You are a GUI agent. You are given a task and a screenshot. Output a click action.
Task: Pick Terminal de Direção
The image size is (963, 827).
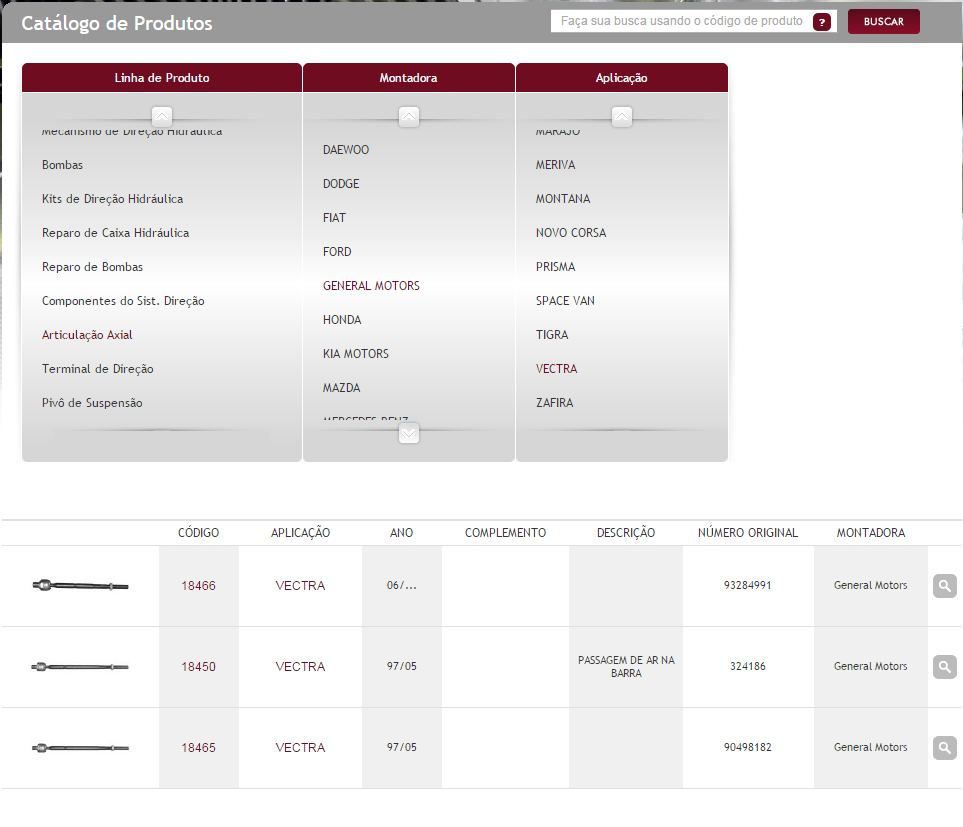pyautogui.click(x=98, y=369)
